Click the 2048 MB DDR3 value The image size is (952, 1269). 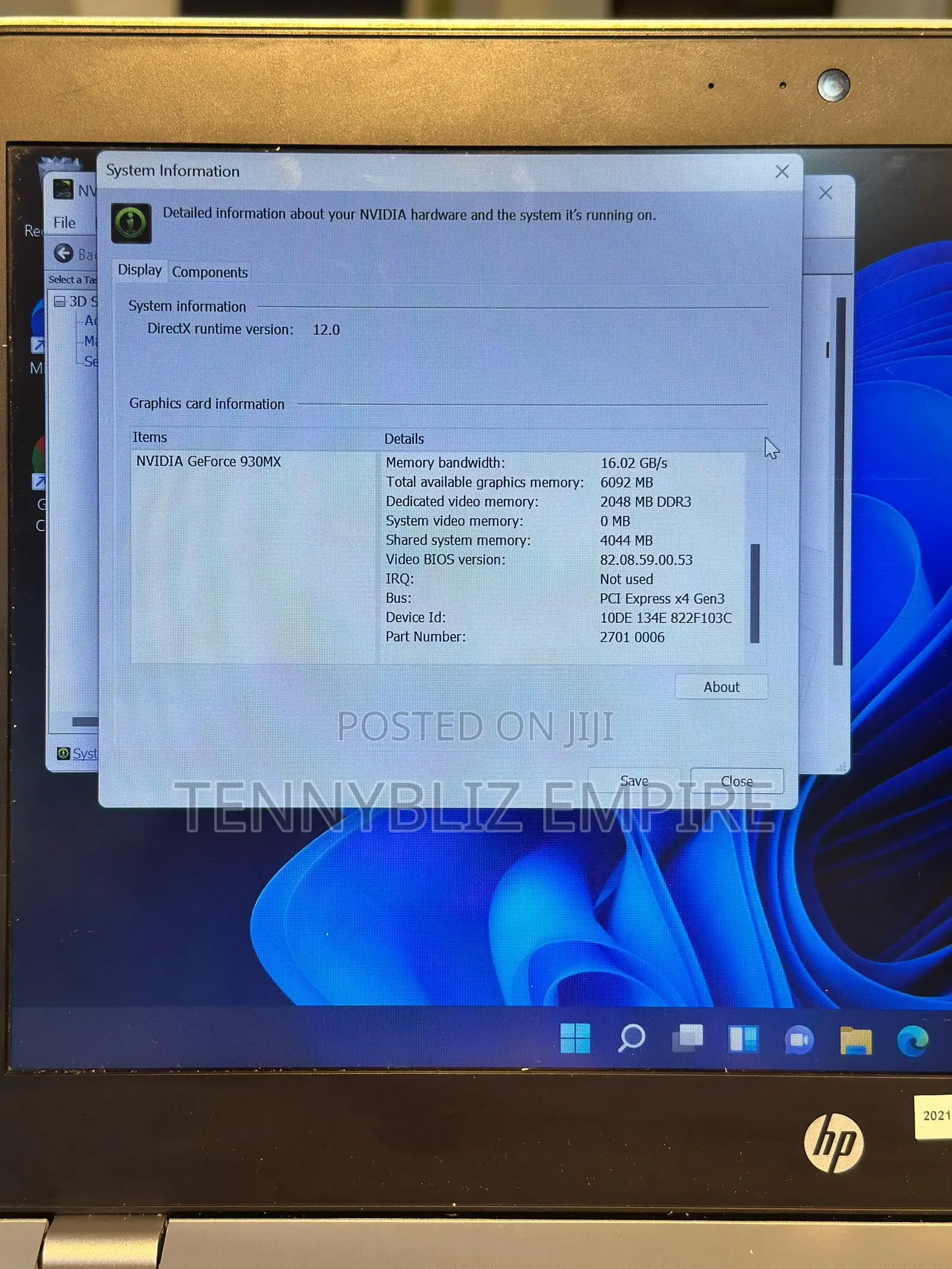[x=646, y=502]
